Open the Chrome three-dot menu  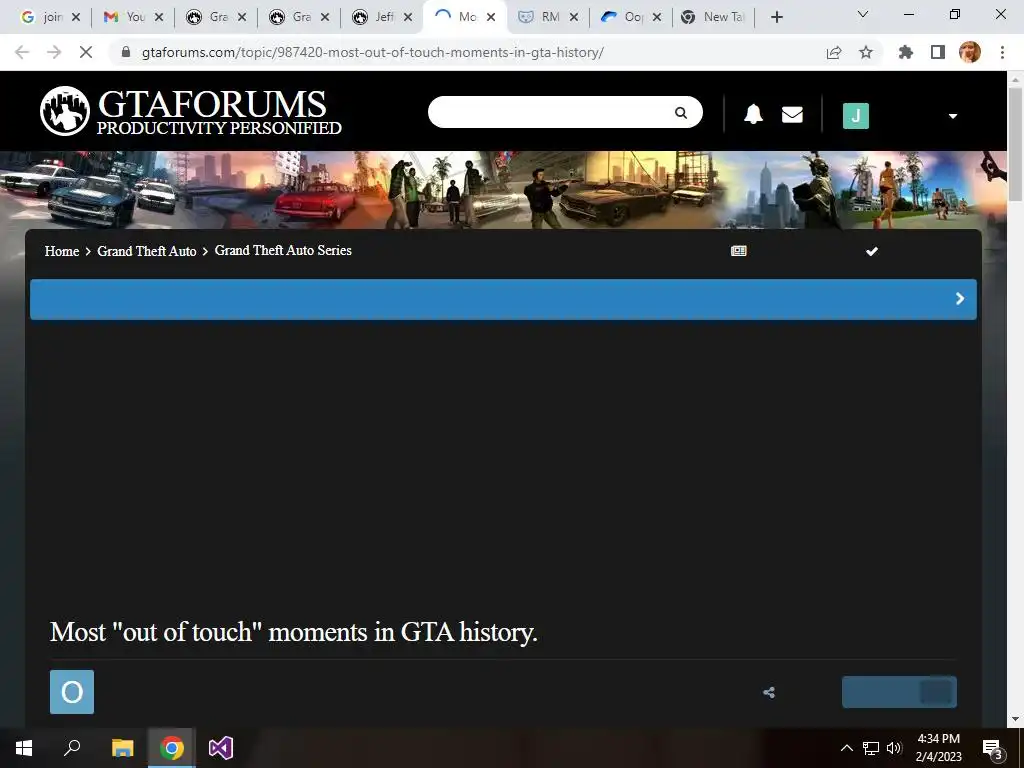tap(1002, 52)
